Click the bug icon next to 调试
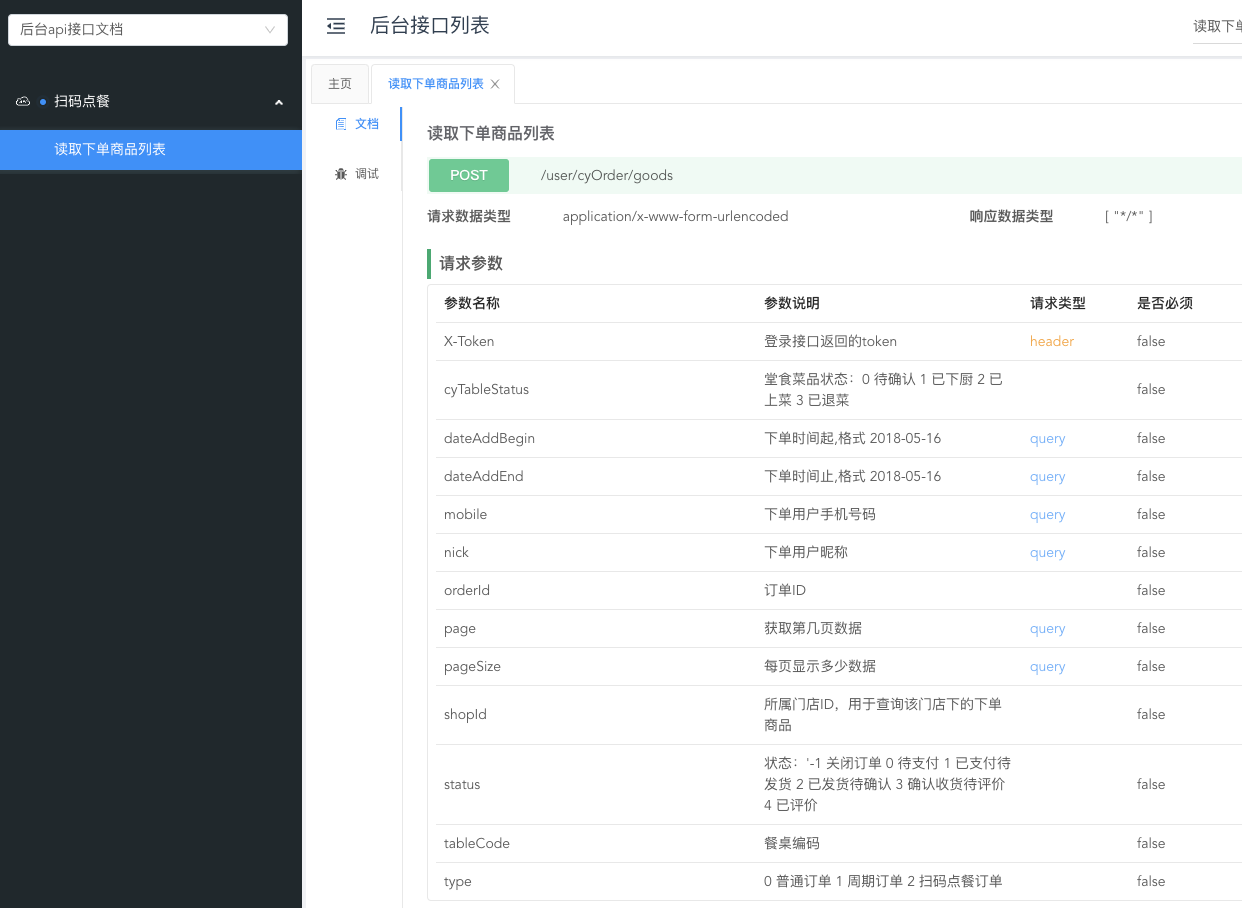 tap(341, 174)
